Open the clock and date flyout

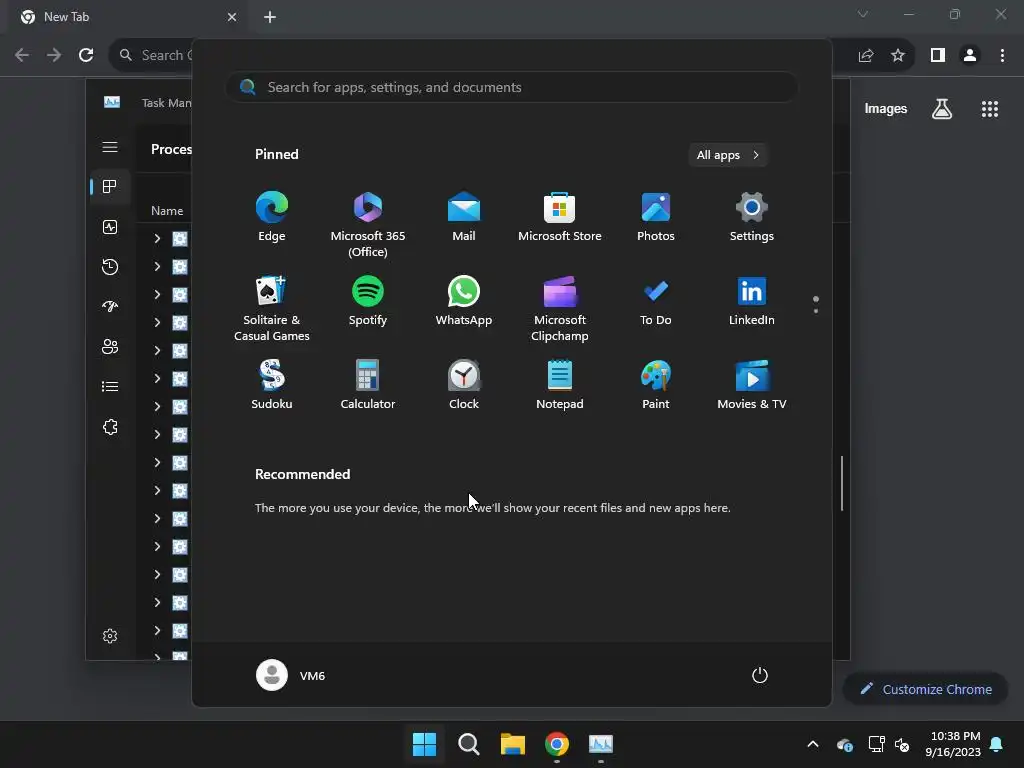[x=953, y=744]
